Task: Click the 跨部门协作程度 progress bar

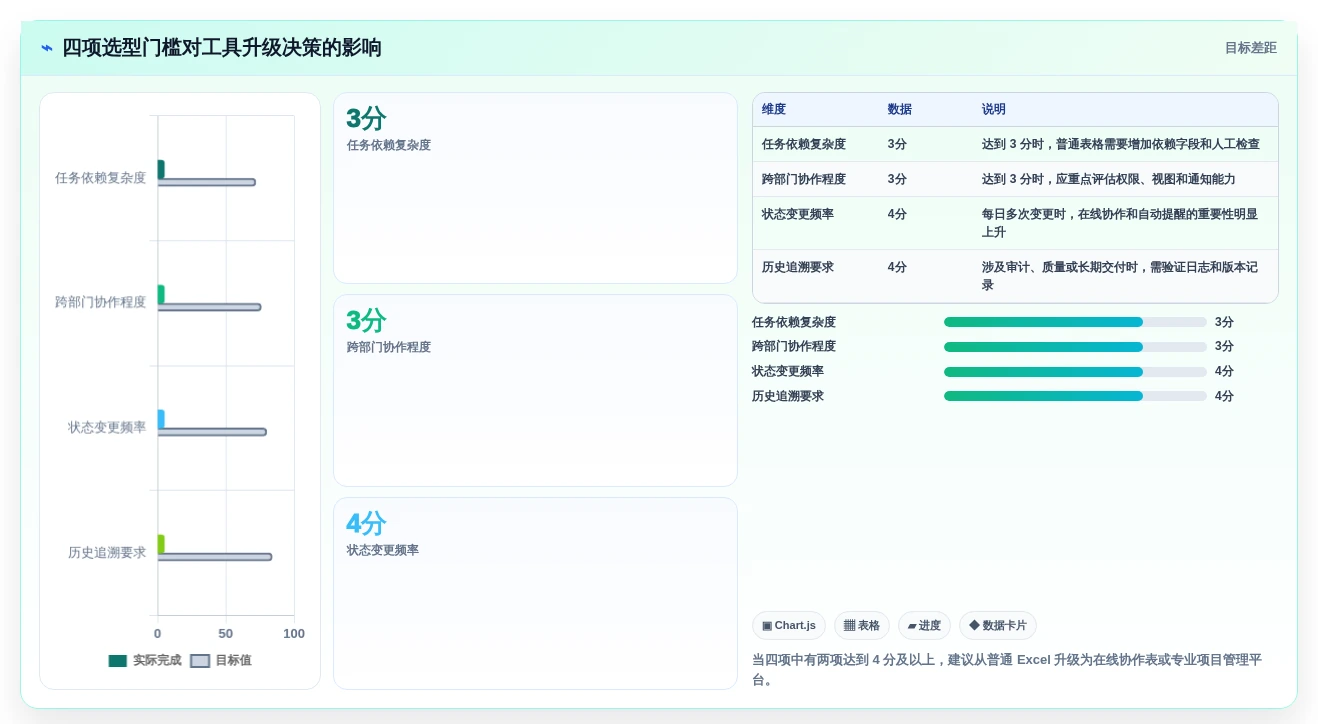Action: pyautogui.click(x=1075, y=347)
